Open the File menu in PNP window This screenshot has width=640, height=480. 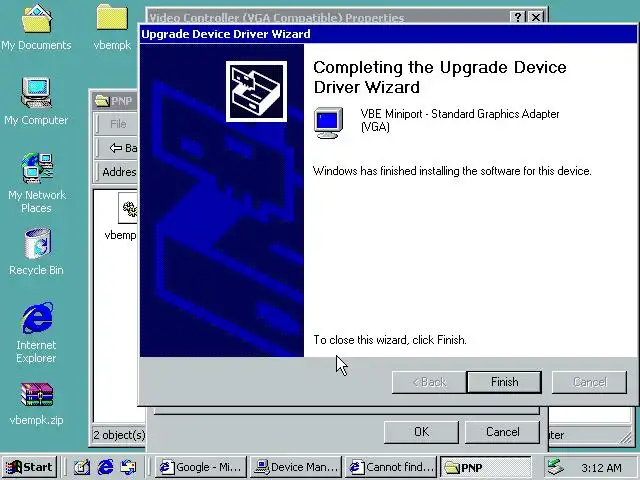118,124
